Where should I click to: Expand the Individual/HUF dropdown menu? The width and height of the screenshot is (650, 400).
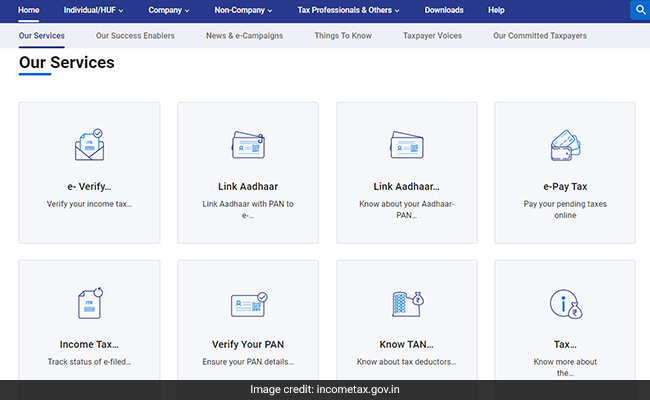[x=95, y=10]
